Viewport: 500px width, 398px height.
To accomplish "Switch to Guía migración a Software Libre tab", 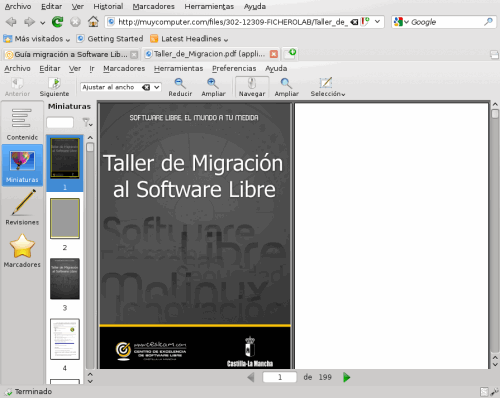I will click(70, 54).
